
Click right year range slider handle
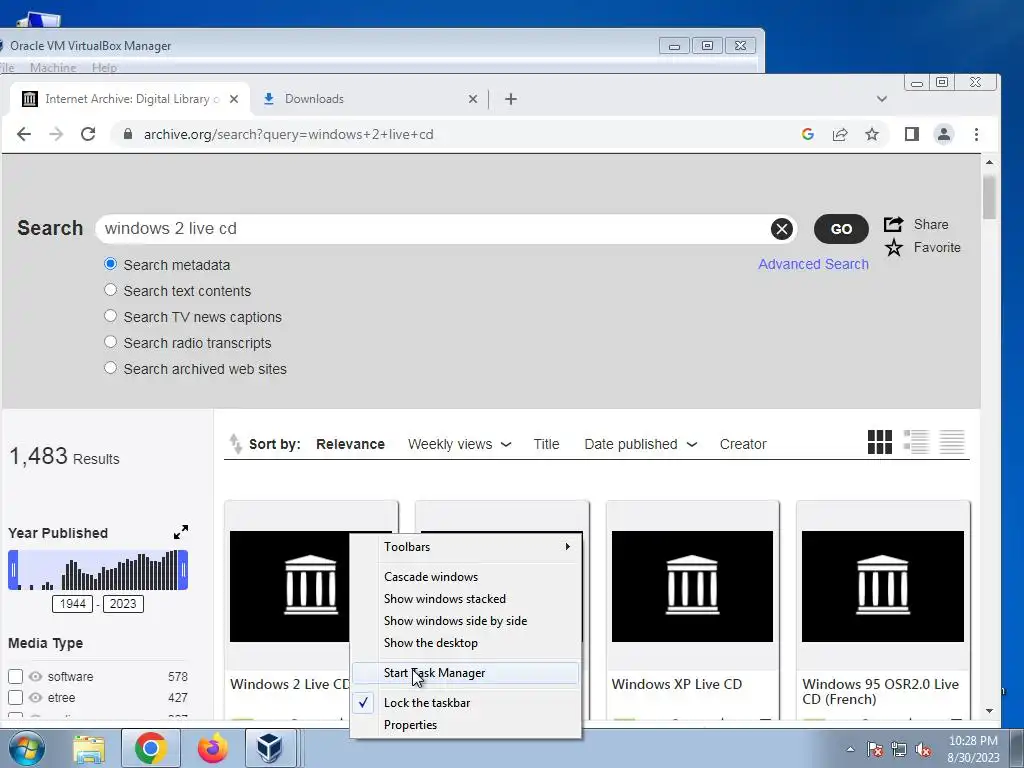click(184, 570)
